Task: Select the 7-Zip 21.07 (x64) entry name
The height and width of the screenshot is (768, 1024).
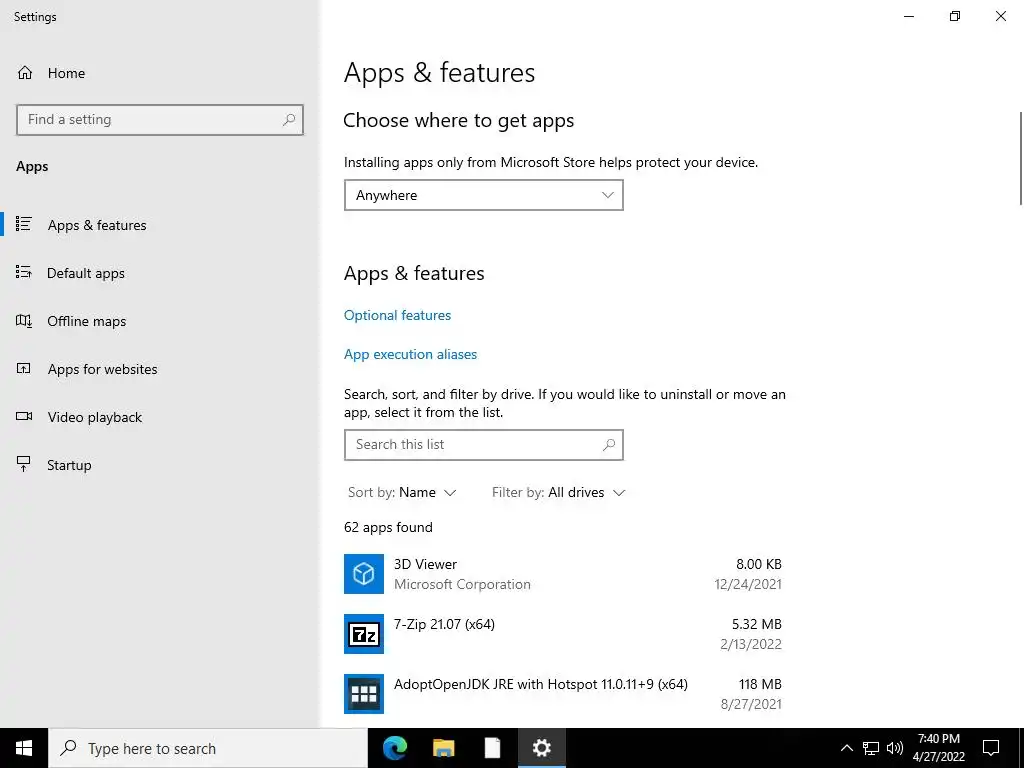Action: coord(444,624)
